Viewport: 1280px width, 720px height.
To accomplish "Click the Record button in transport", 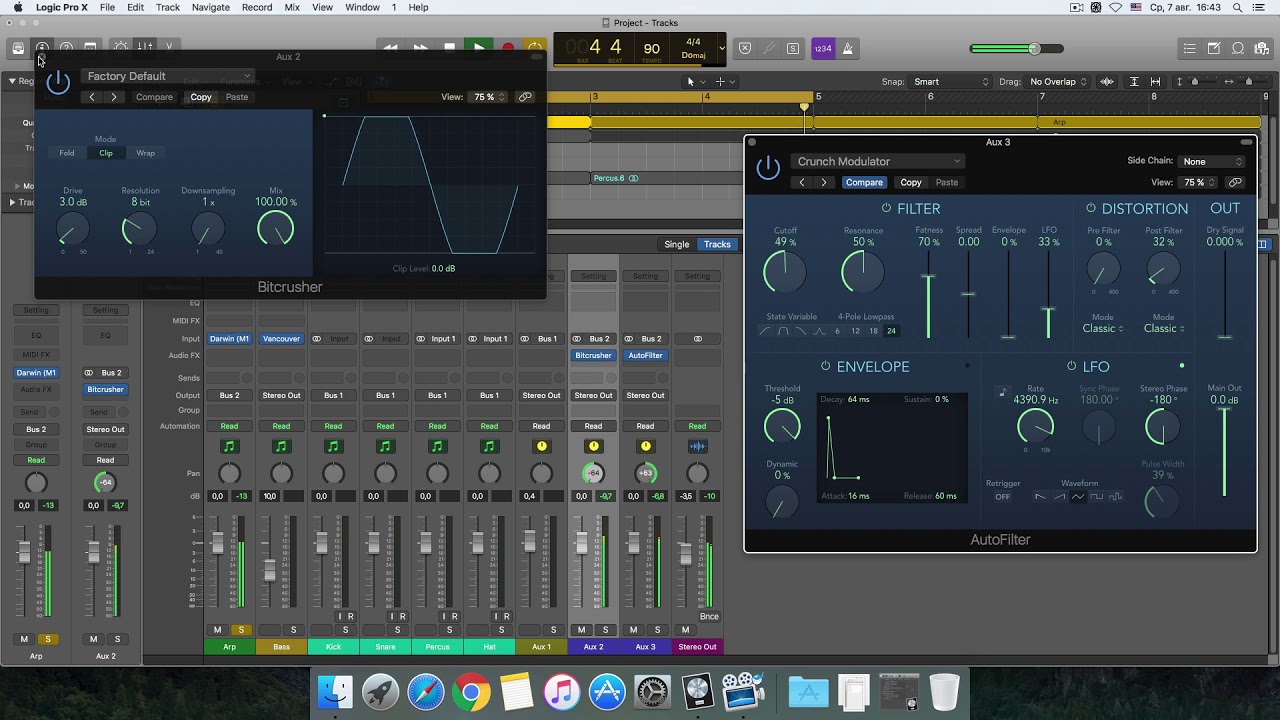I will coord(508,48).
